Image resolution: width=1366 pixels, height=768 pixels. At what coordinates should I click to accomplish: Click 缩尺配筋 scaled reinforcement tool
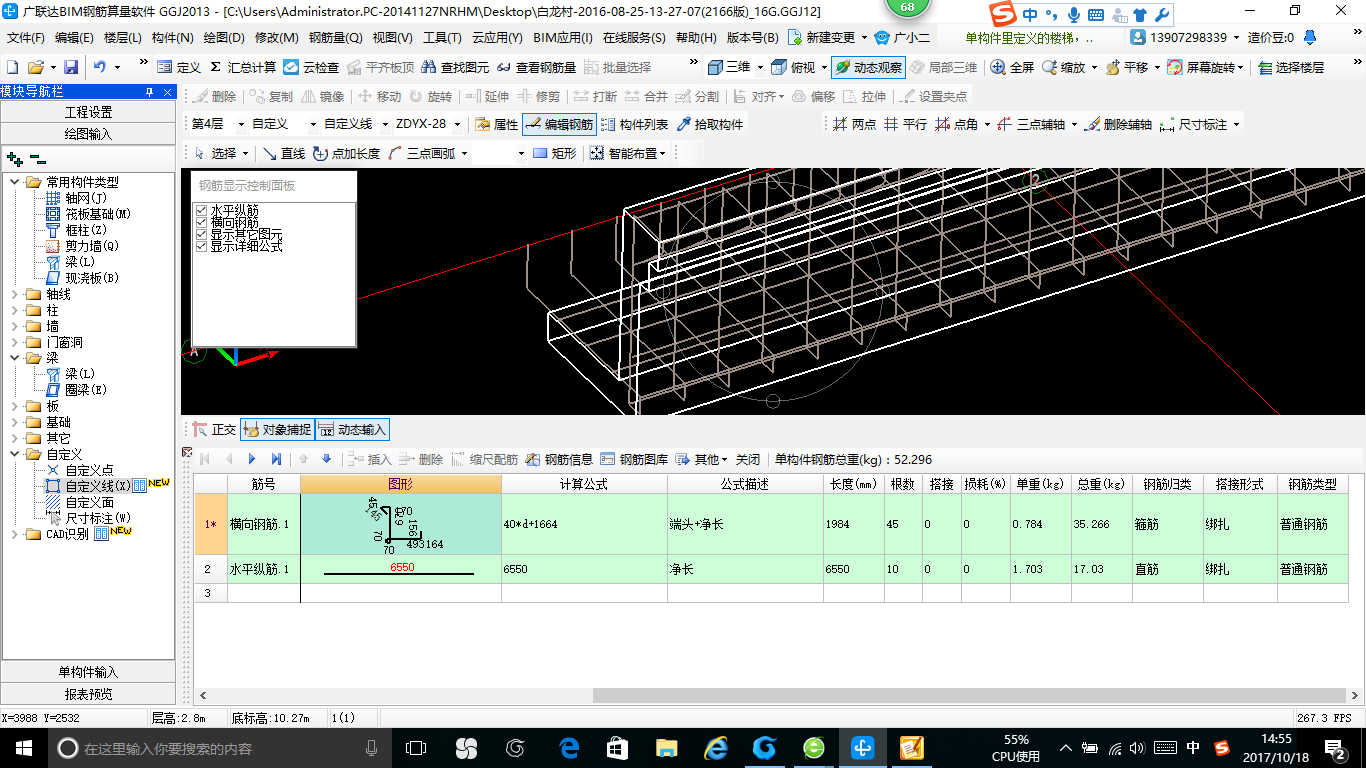pos(484,459)
